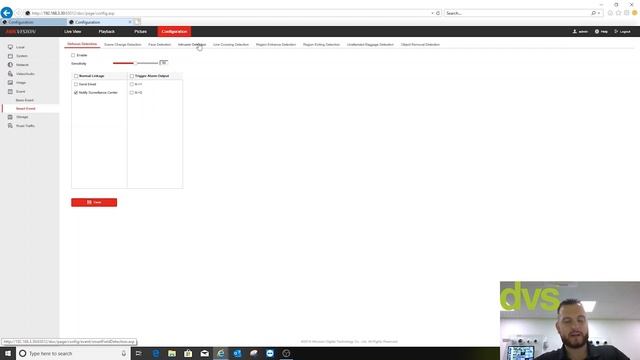Click the Cortana microphone icon
The height and width of the screenshot is (360, 640).
[124, 353]
